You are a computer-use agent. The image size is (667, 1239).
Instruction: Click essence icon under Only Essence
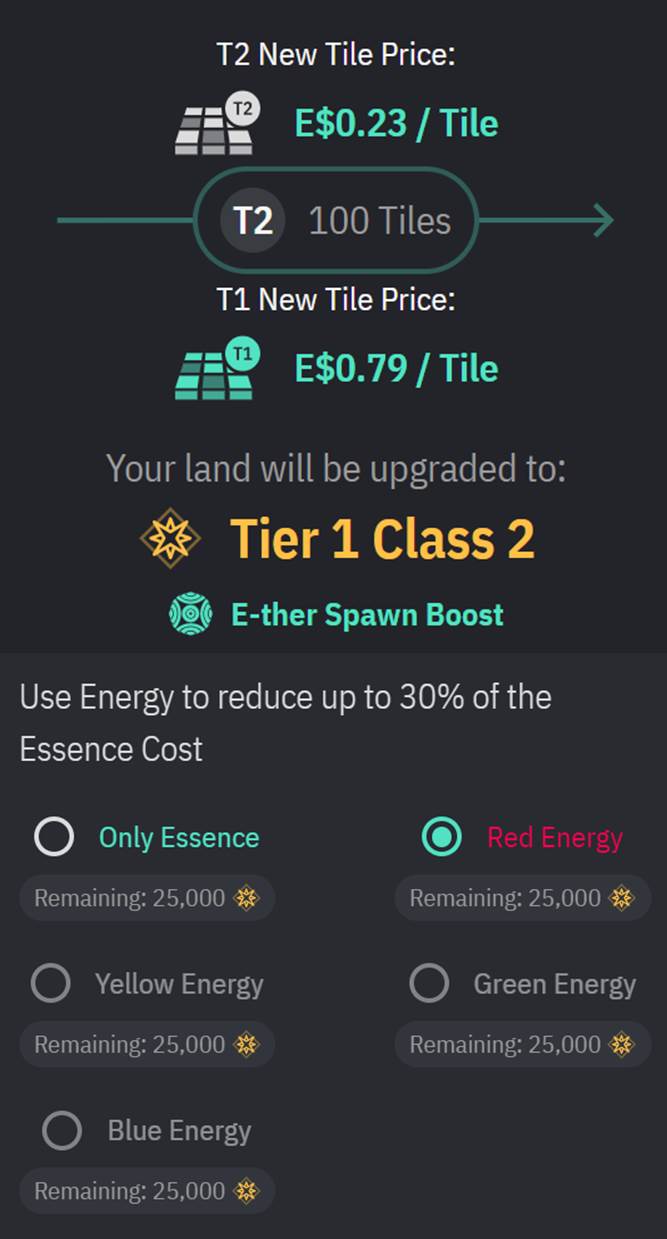pos(246,898)
